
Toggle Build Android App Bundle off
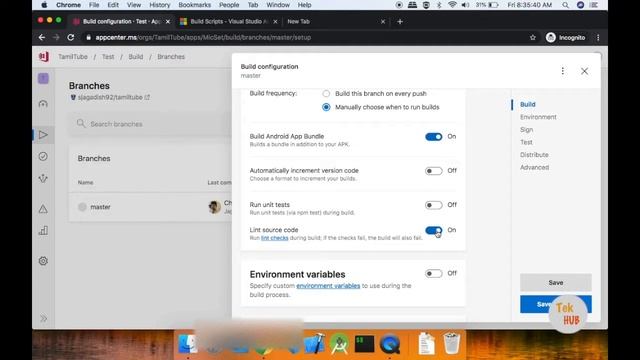(433, 137)
